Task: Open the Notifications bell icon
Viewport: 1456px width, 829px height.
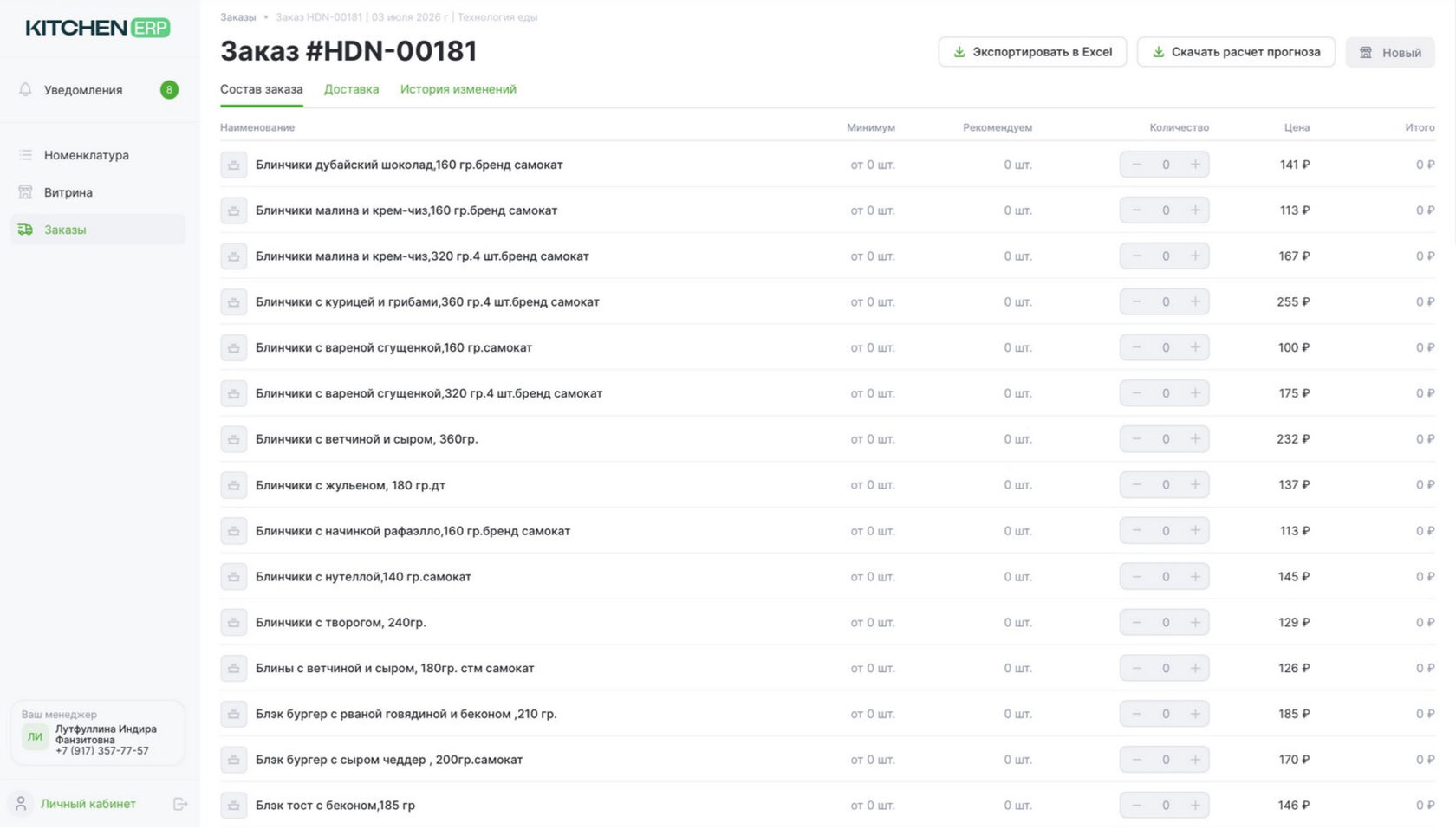Action: tap(25, 89)
